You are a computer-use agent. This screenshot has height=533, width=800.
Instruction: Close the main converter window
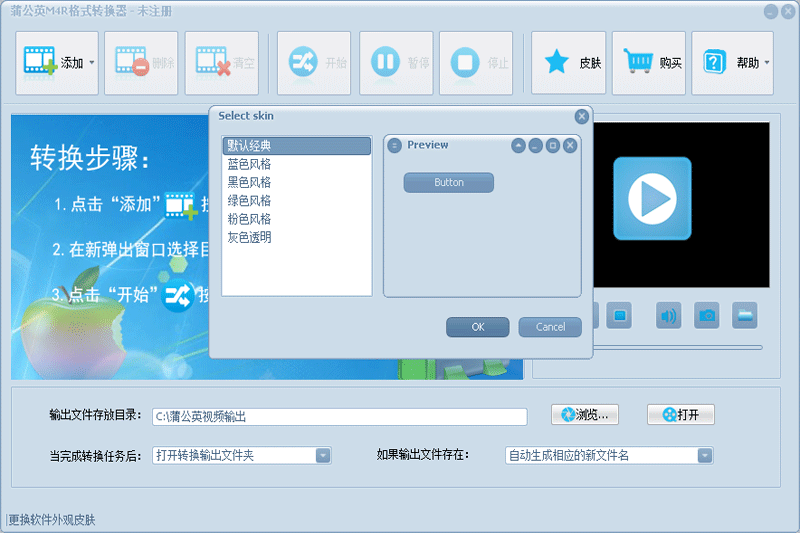tap(789, 11)
